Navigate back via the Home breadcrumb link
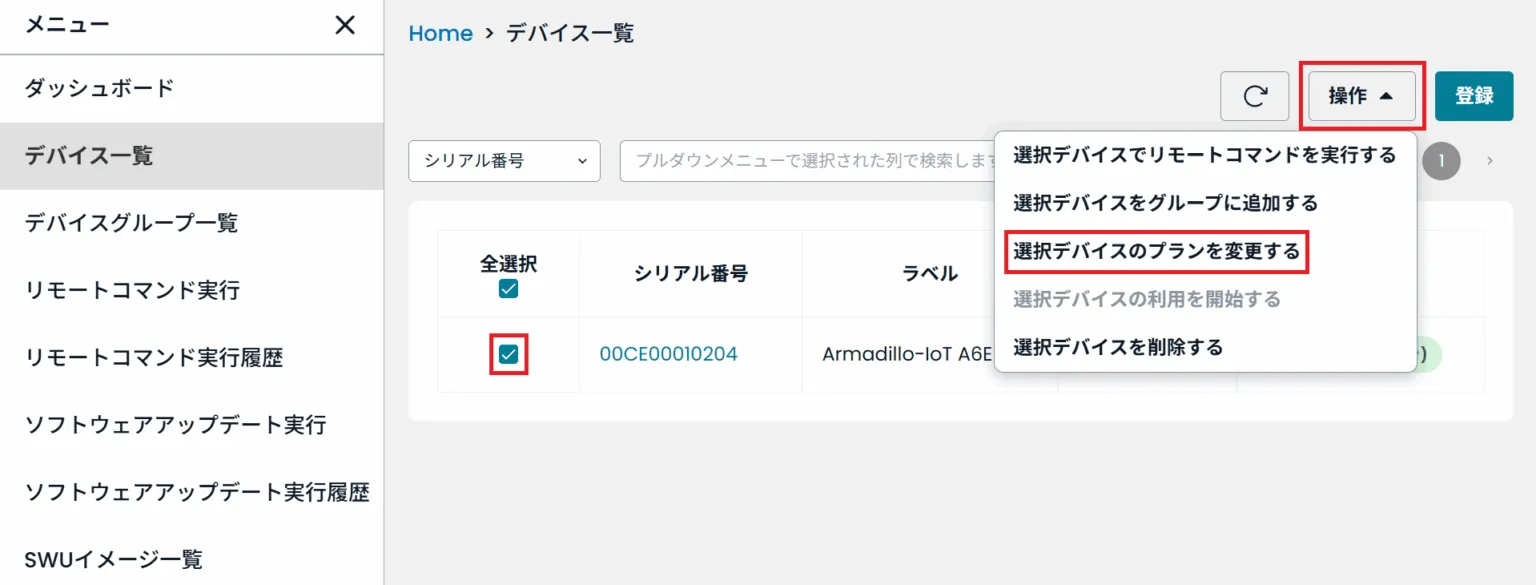Viewport: 1536px width, 585px height. pyautogui.click(x=440, y=33)
